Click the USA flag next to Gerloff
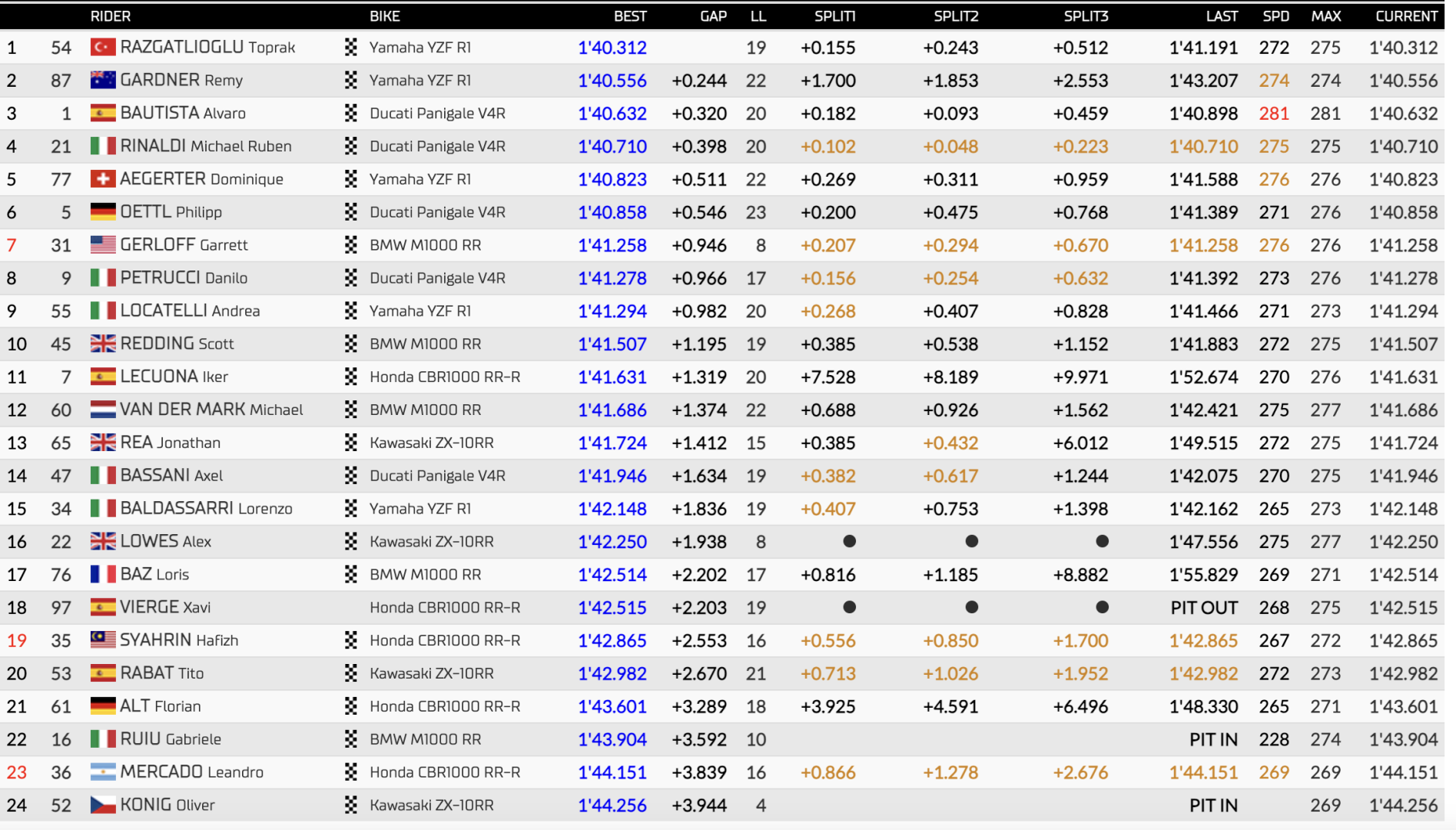 [103, 245]
